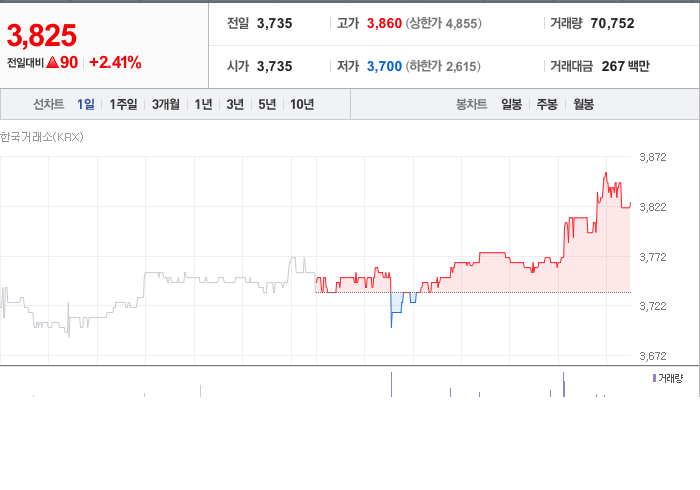Switch to the 3개월 chart range

[166, 104]
